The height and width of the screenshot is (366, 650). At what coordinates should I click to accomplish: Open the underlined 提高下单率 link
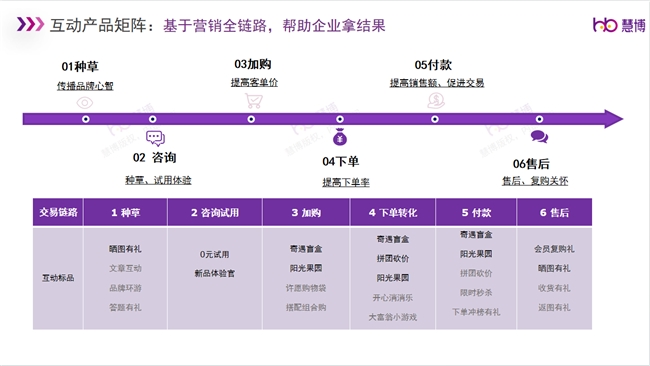click(x=346, y=182)
